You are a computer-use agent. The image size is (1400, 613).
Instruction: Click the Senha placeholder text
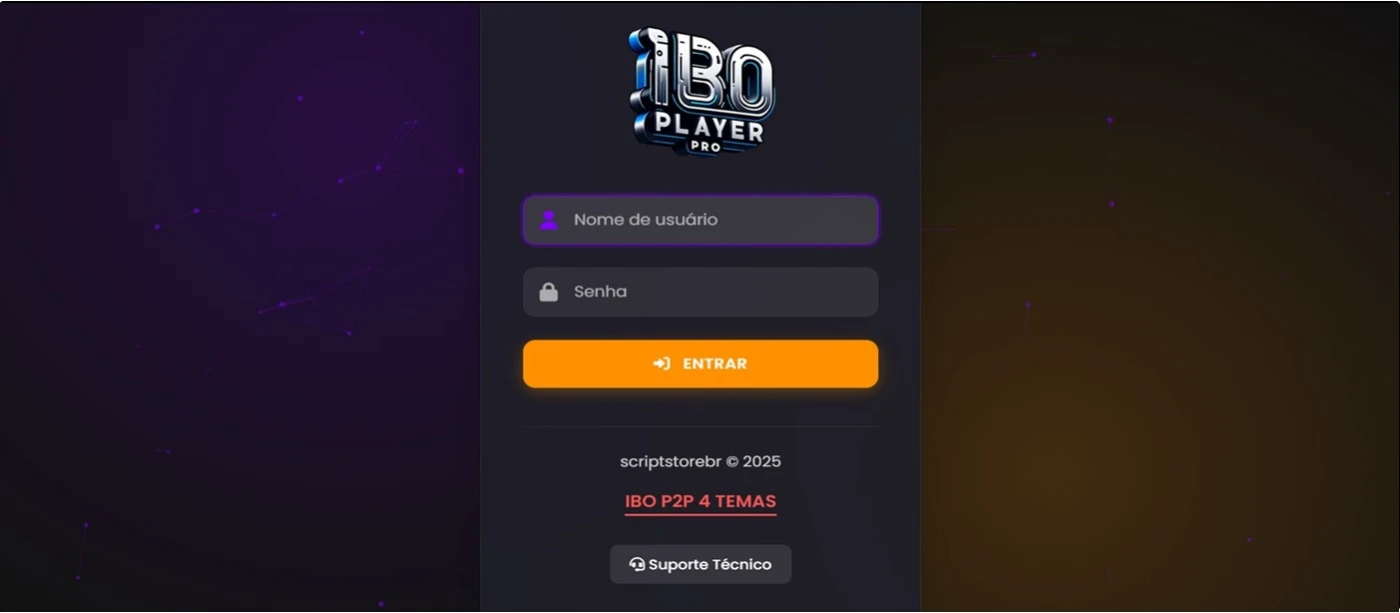pyautogui.click(x=600, y=292)
